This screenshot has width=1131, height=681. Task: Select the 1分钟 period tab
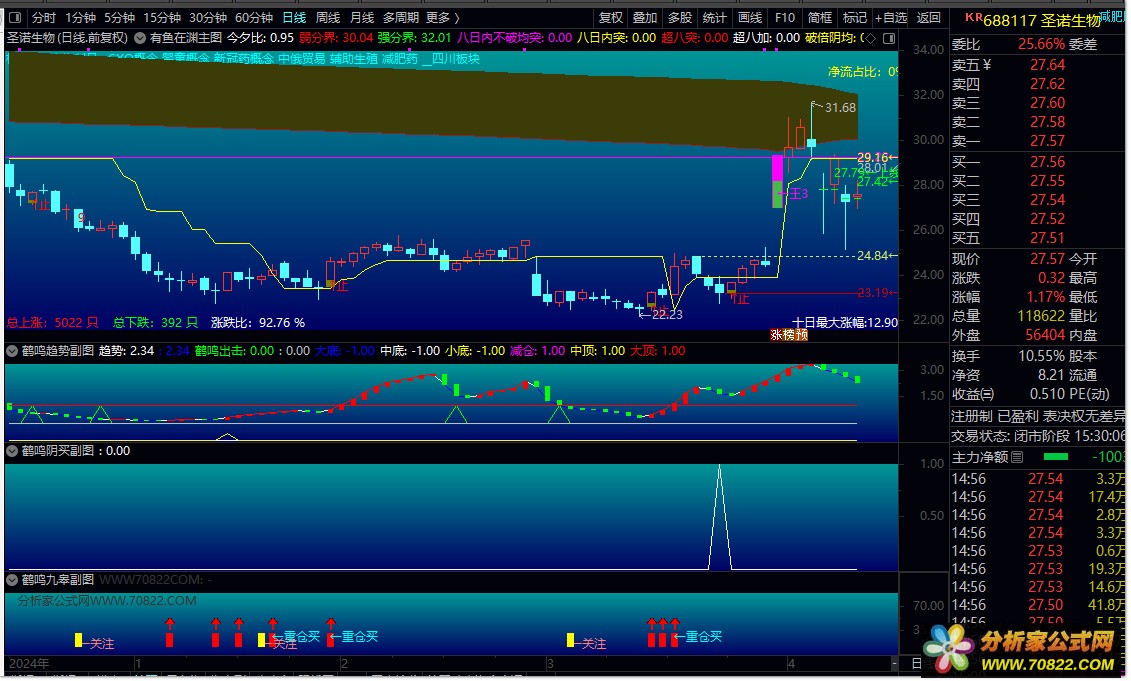(80, 17)
